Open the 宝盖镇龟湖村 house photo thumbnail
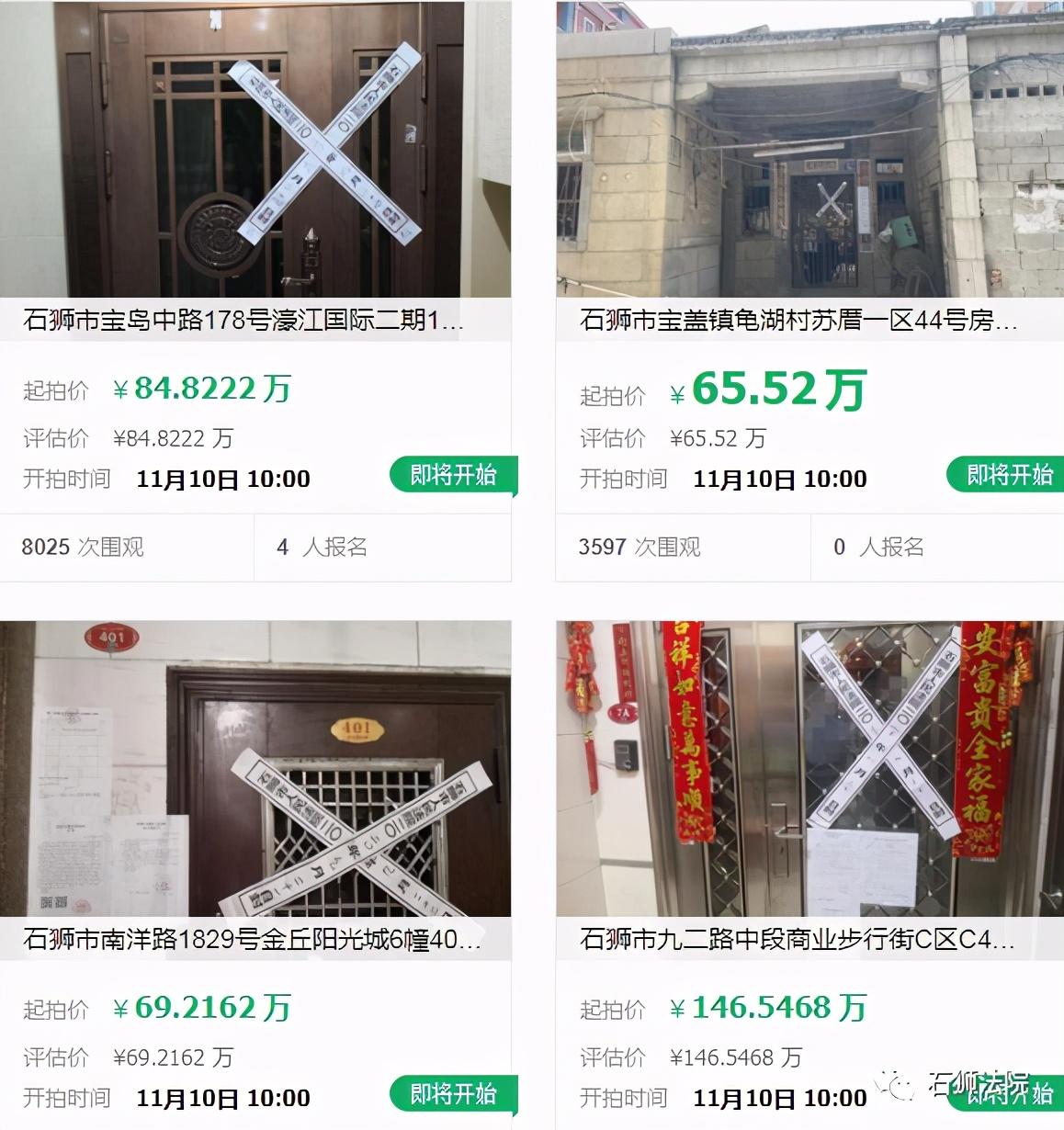The height and width of the screenshot is (1130, 1064). coord(809,150)
